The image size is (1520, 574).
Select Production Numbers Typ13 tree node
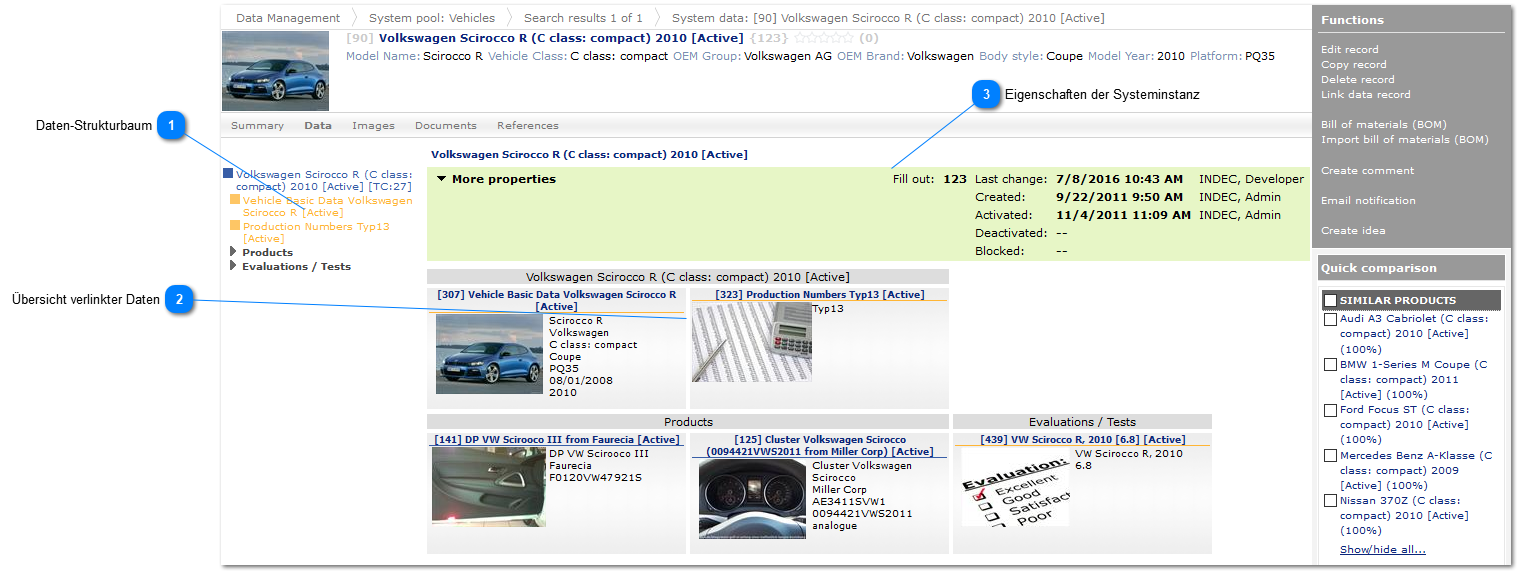[x=316, y=232]
